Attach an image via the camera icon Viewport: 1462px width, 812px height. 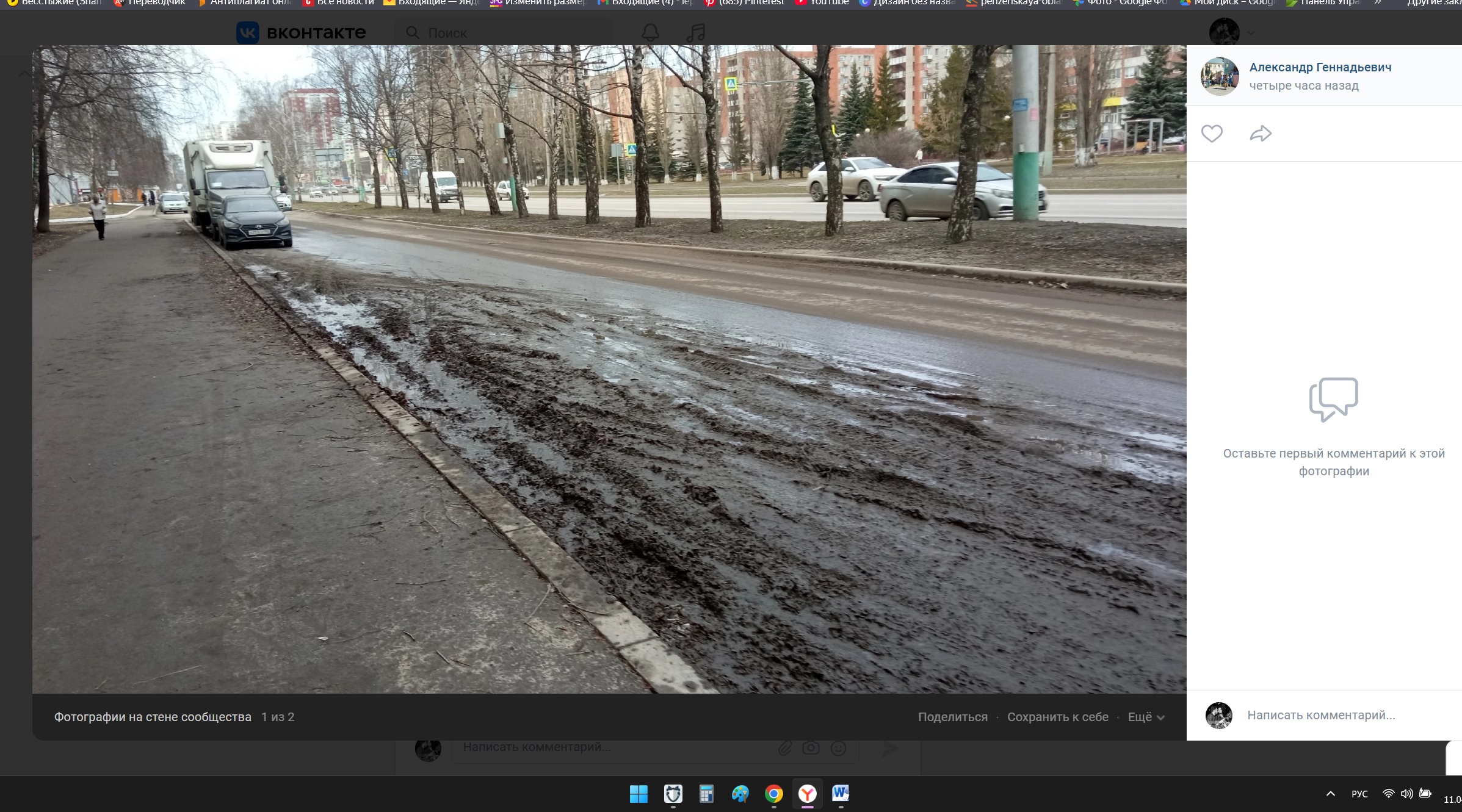tap(811, 747)
